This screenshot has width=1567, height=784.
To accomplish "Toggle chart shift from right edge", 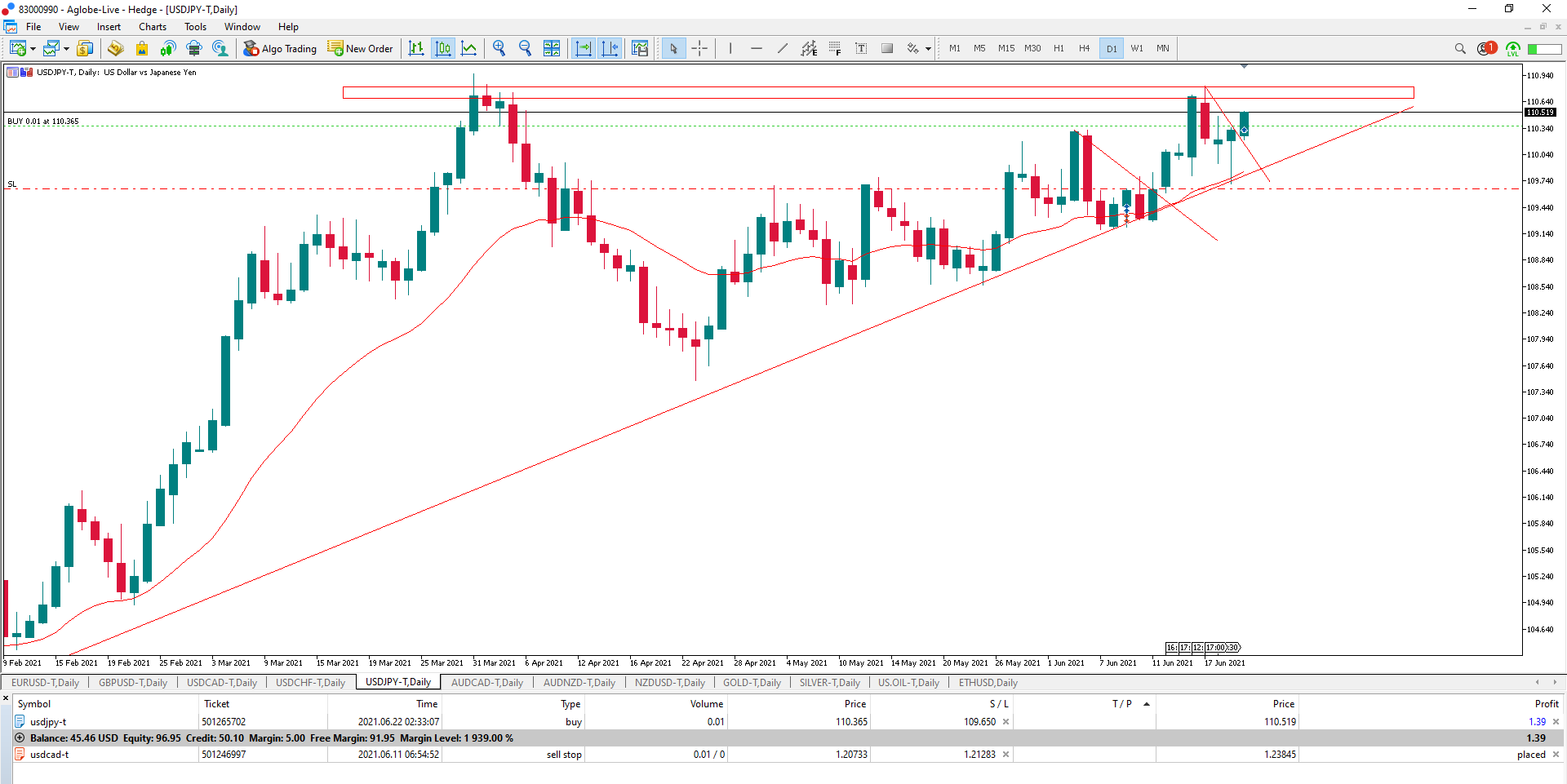I will [610, 49].
